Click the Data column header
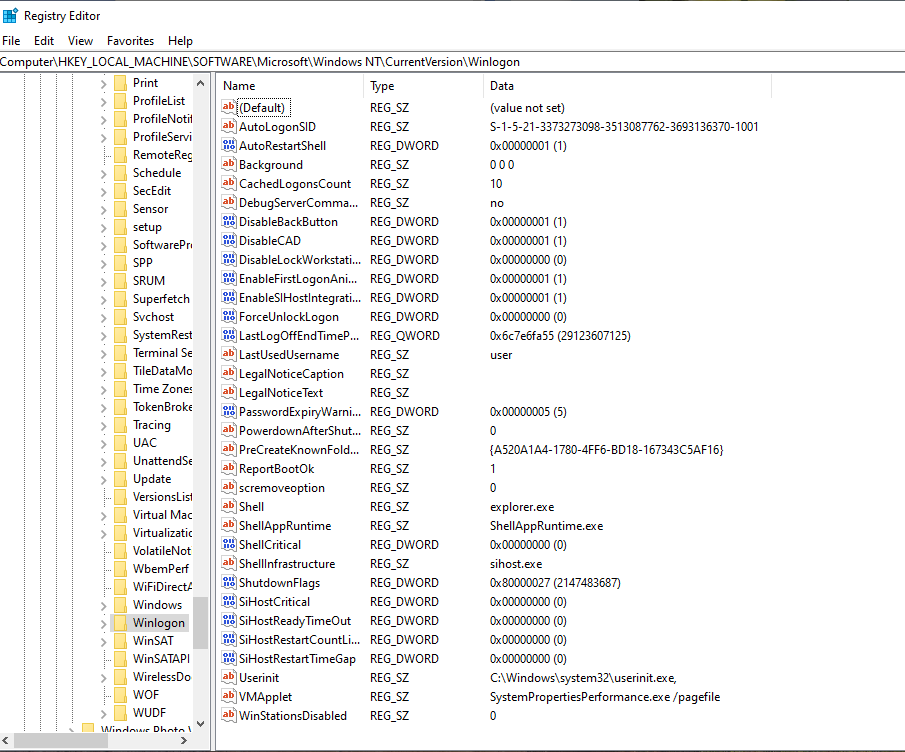905x752 pixels. (627, 86)
